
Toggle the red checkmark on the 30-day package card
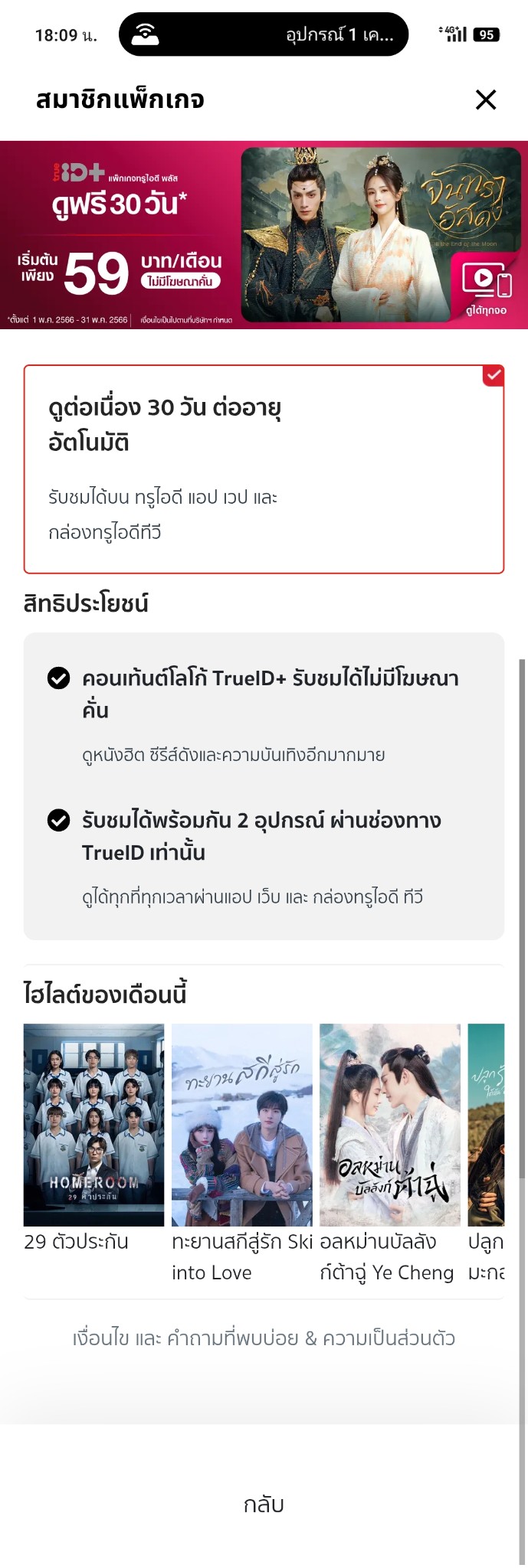494,375
